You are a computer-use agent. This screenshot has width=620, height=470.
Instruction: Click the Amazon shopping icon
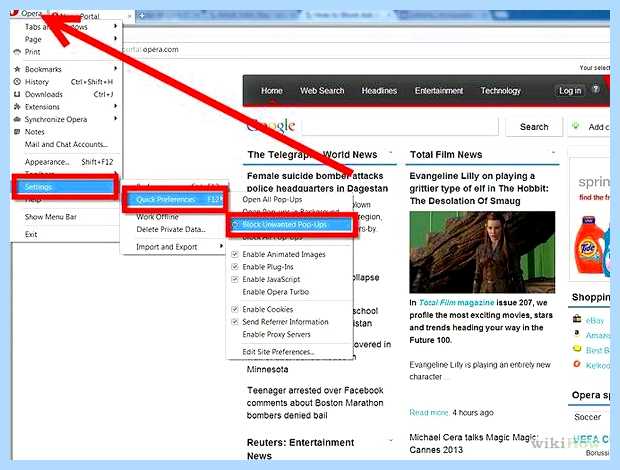tap(577, 334)
